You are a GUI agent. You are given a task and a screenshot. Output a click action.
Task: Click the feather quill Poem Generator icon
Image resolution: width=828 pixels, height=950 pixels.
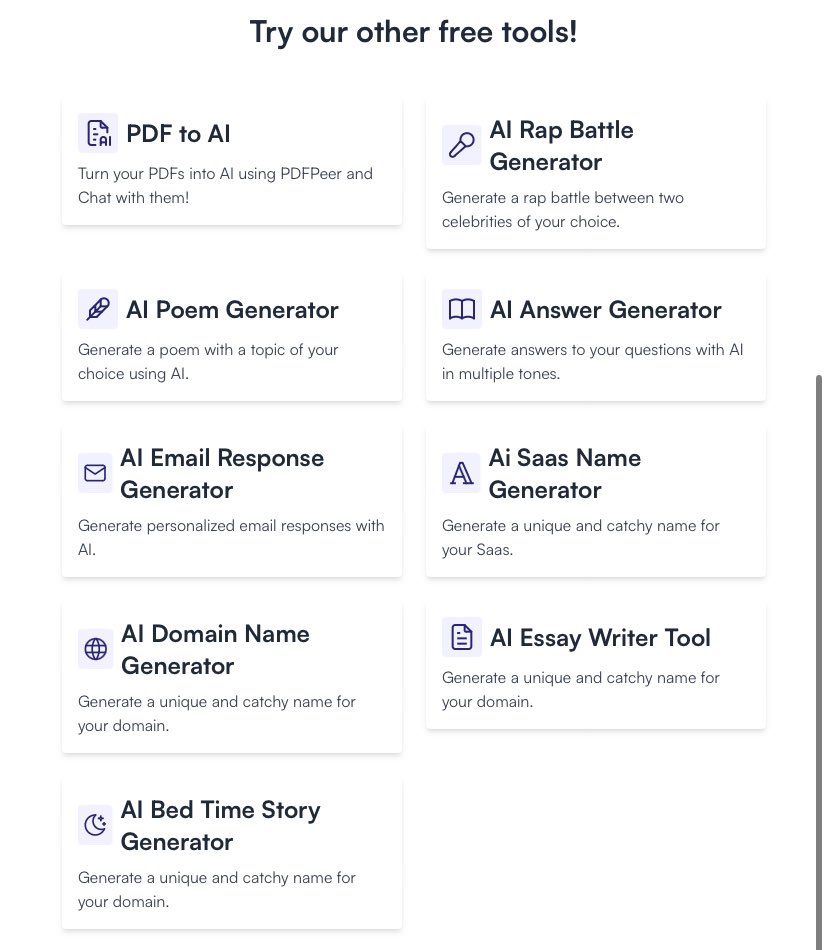98,309
